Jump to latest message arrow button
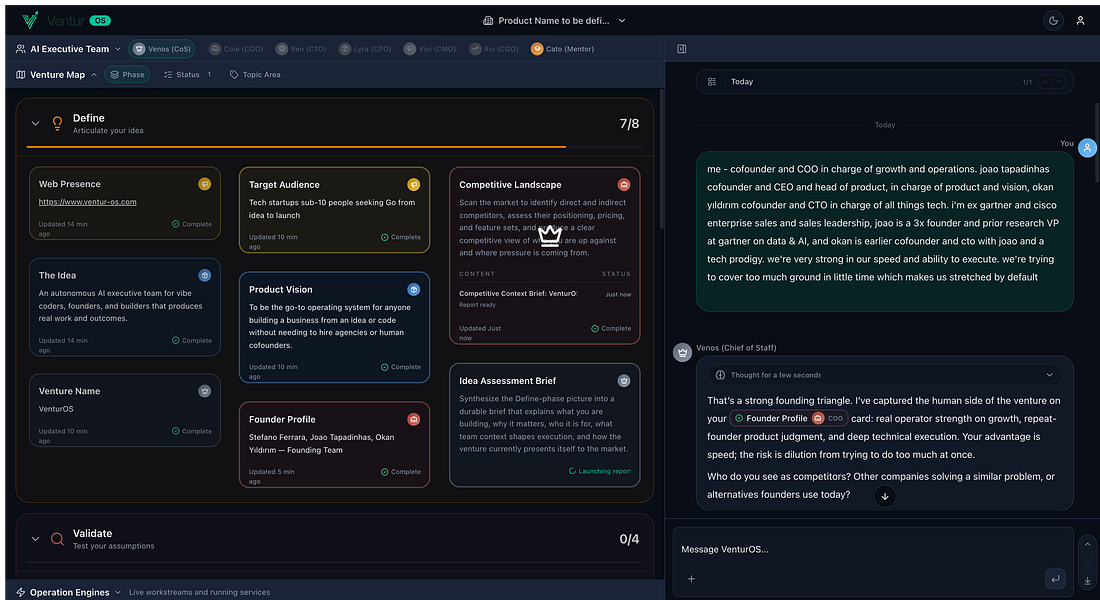 coord(885,496)
